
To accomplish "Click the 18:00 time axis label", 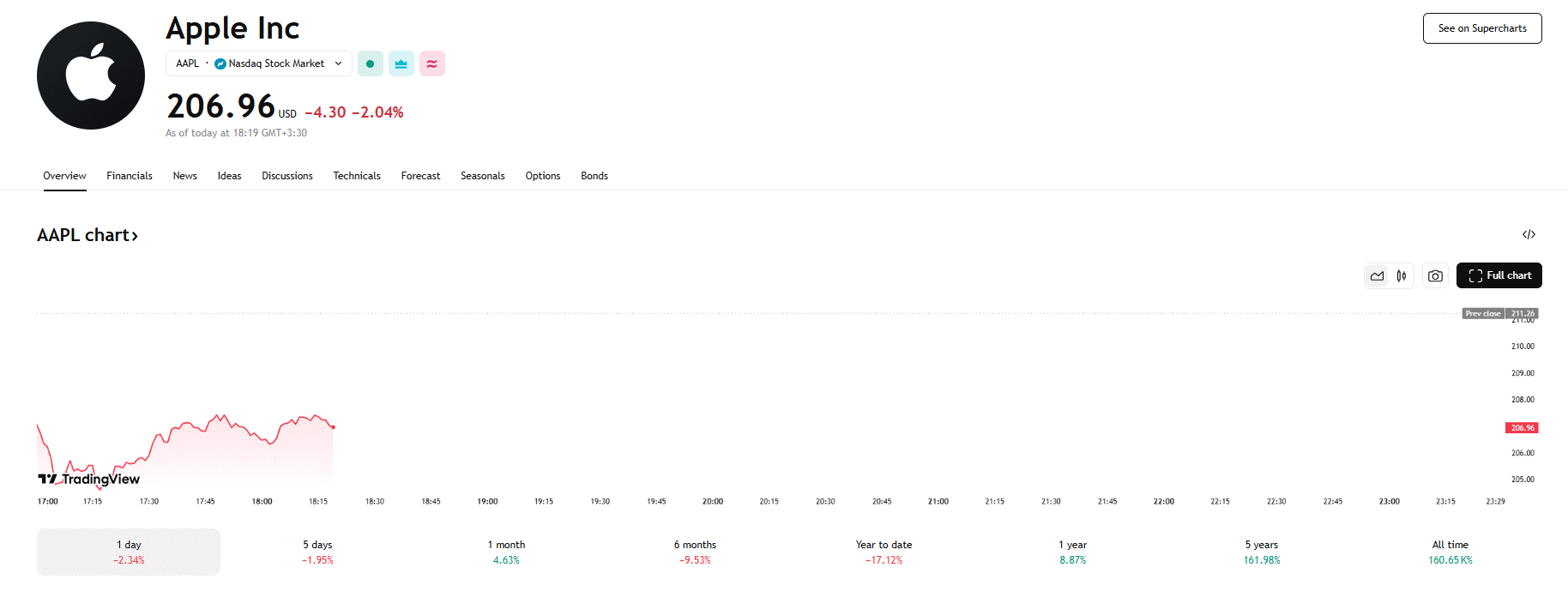I will (x=262, y=501).
